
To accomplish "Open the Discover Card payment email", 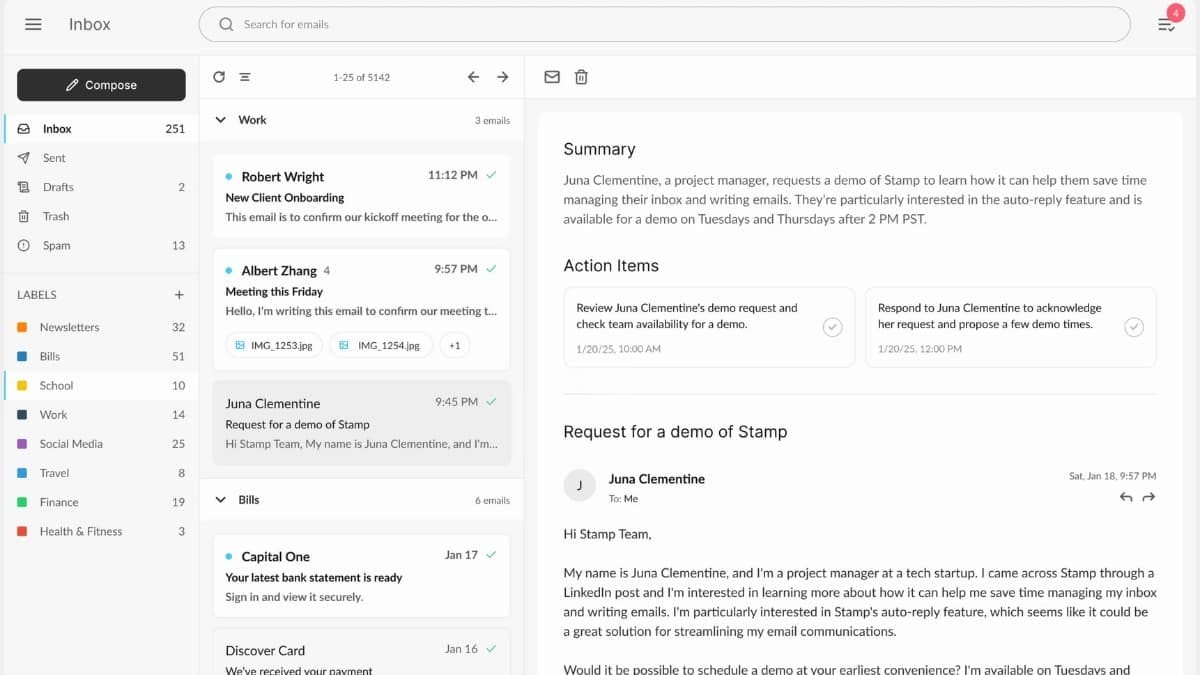I will coord(362,652).
